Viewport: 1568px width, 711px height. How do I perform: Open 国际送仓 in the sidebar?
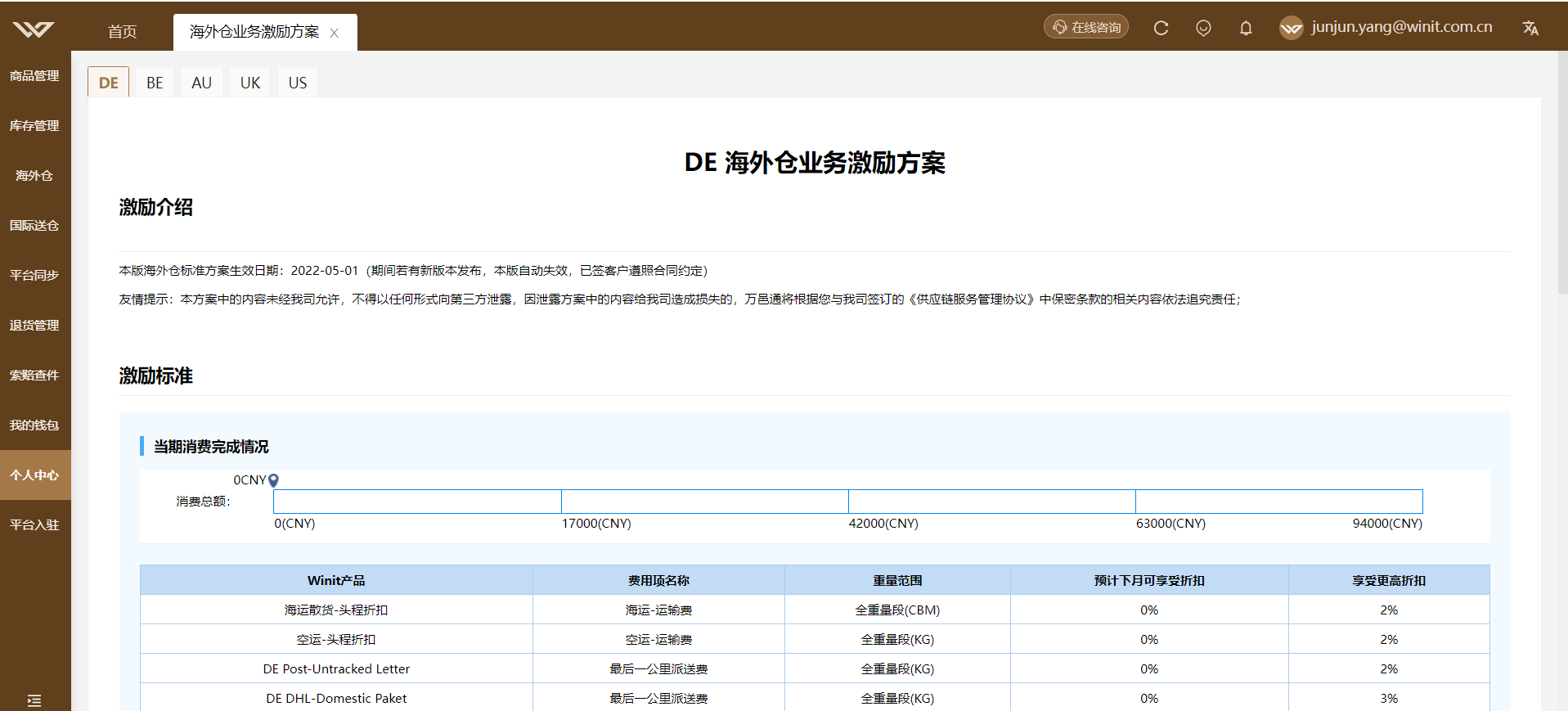point(34,226)
